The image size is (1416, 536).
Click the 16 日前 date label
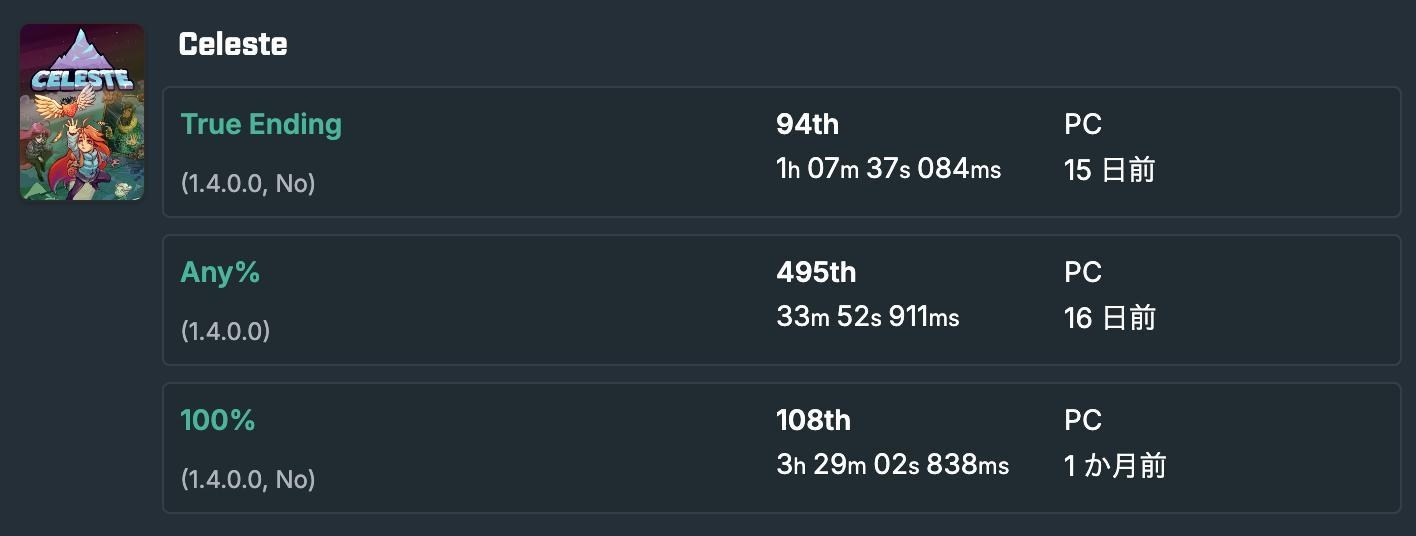(1110, 318)
